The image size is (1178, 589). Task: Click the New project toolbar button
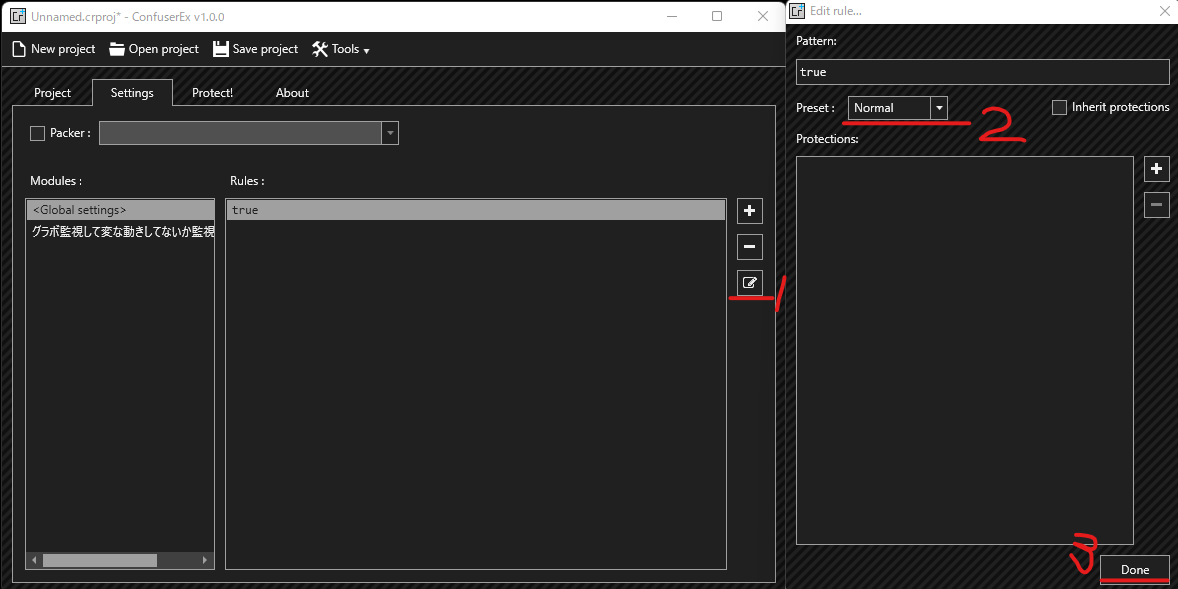point(53,49)
